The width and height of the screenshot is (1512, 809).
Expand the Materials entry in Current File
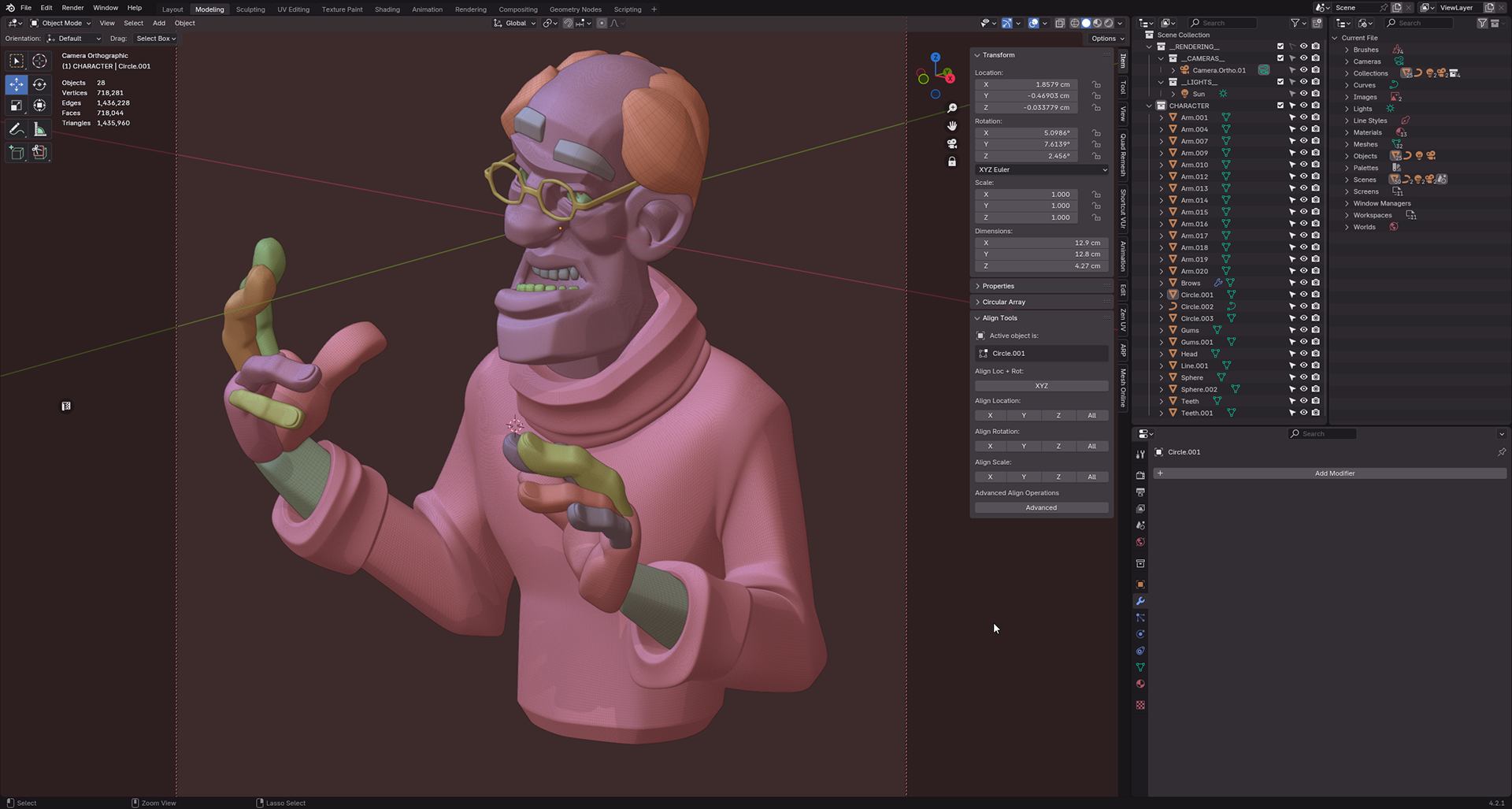tap(1347, 132)
